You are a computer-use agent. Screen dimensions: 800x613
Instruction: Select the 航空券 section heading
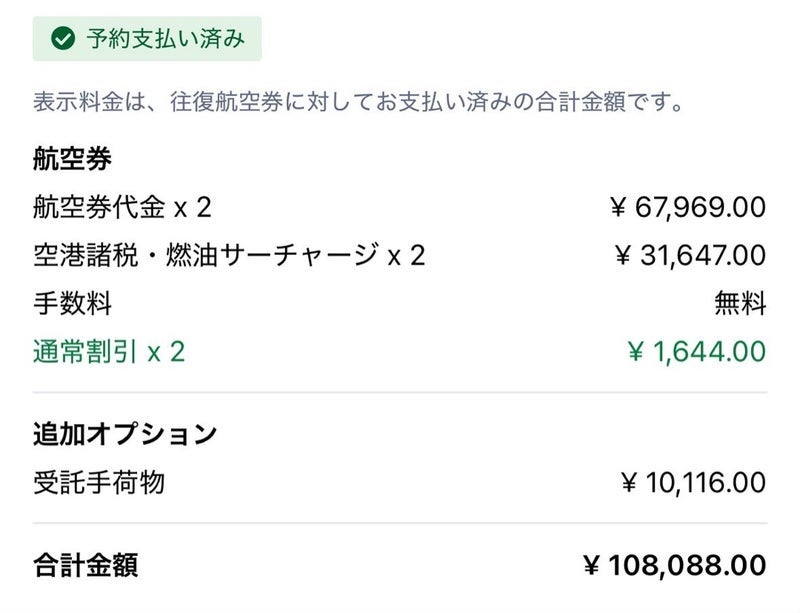pyautogui.click(x=72, y=158)
